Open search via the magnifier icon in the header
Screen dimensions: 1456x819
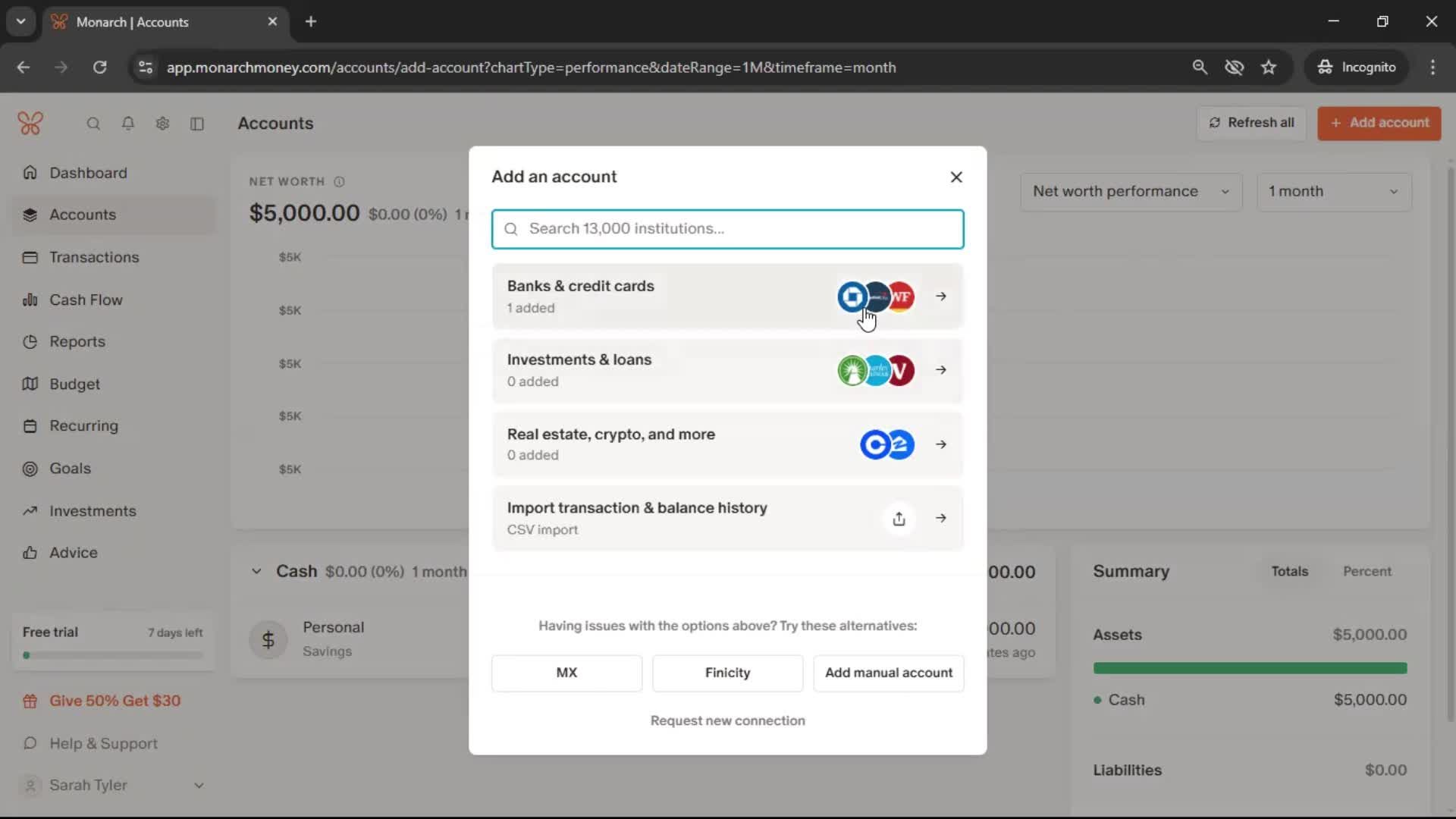point(93,124)
